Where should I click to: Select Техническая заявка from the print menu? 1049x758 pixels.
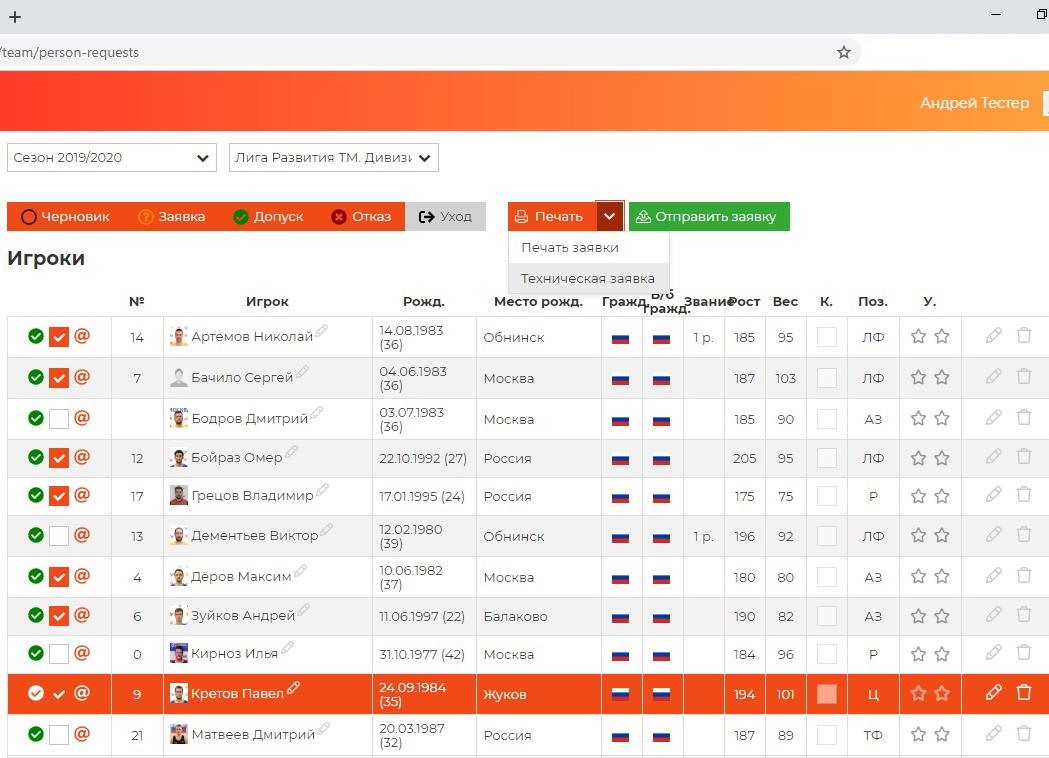click(588, 278)
